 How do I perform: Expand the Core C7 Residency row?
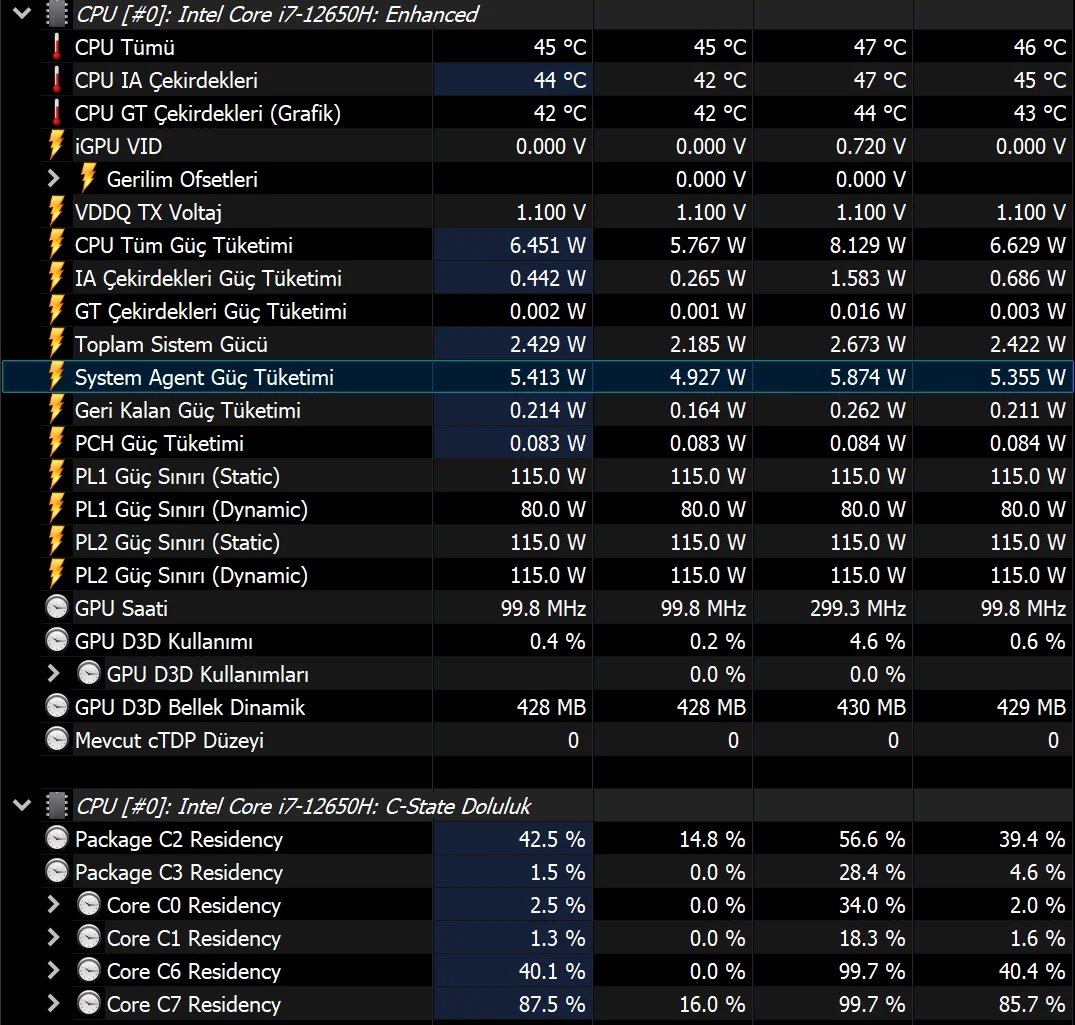pyautogui.click(x=55, y=1004)
